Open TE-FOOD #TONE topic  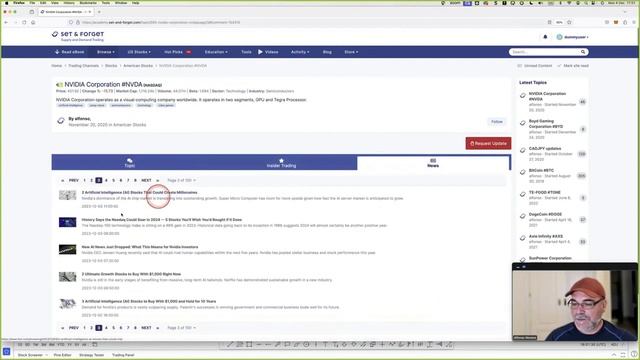click(544, 192)
